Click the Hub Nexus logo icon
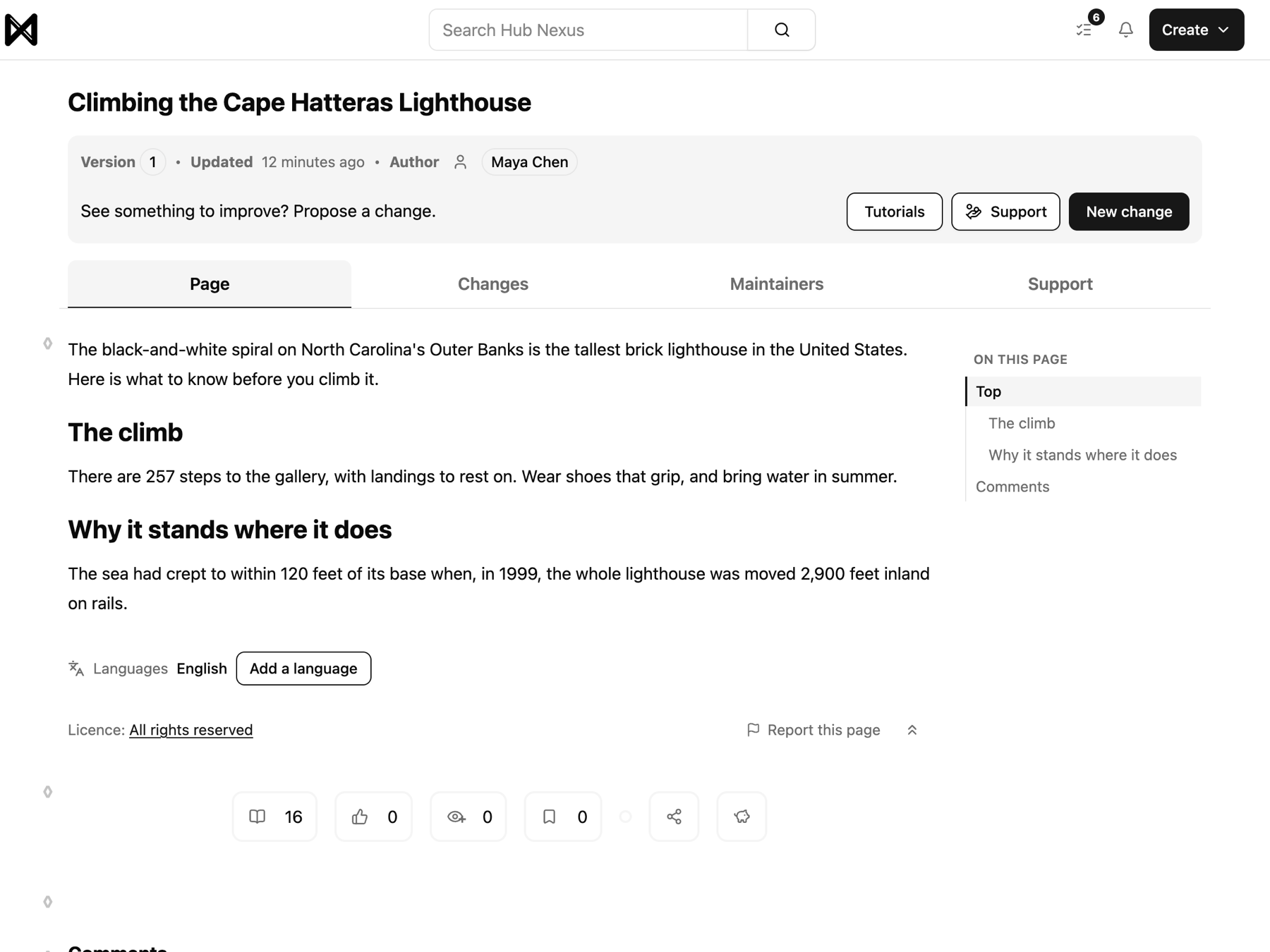Viewport: 1270px width, 952px height. (x=21, y=30)
